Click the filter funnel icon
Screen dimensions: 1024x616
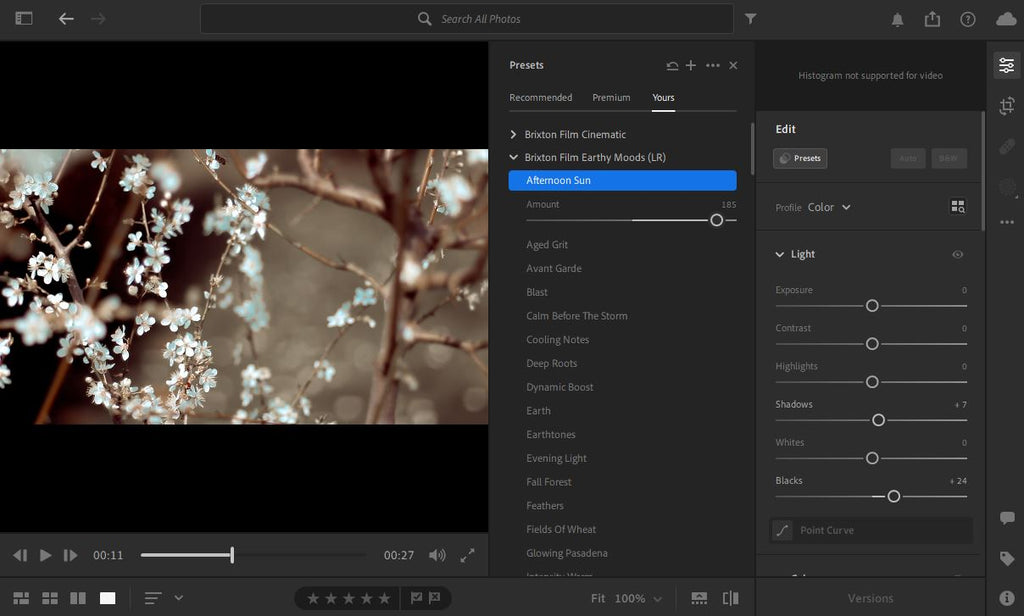(x=751, y=19)
